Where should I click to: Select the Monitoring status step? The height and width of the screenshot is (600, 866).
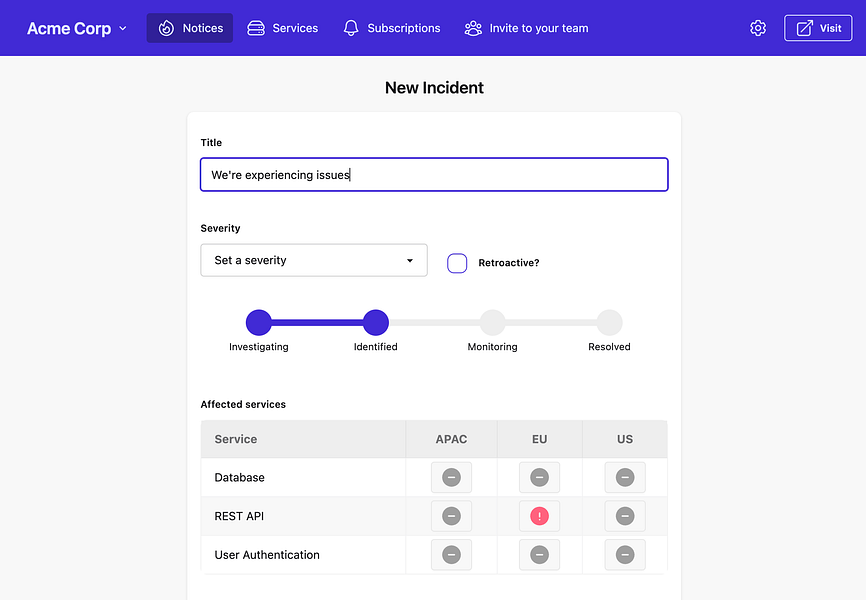pos(492,323)
